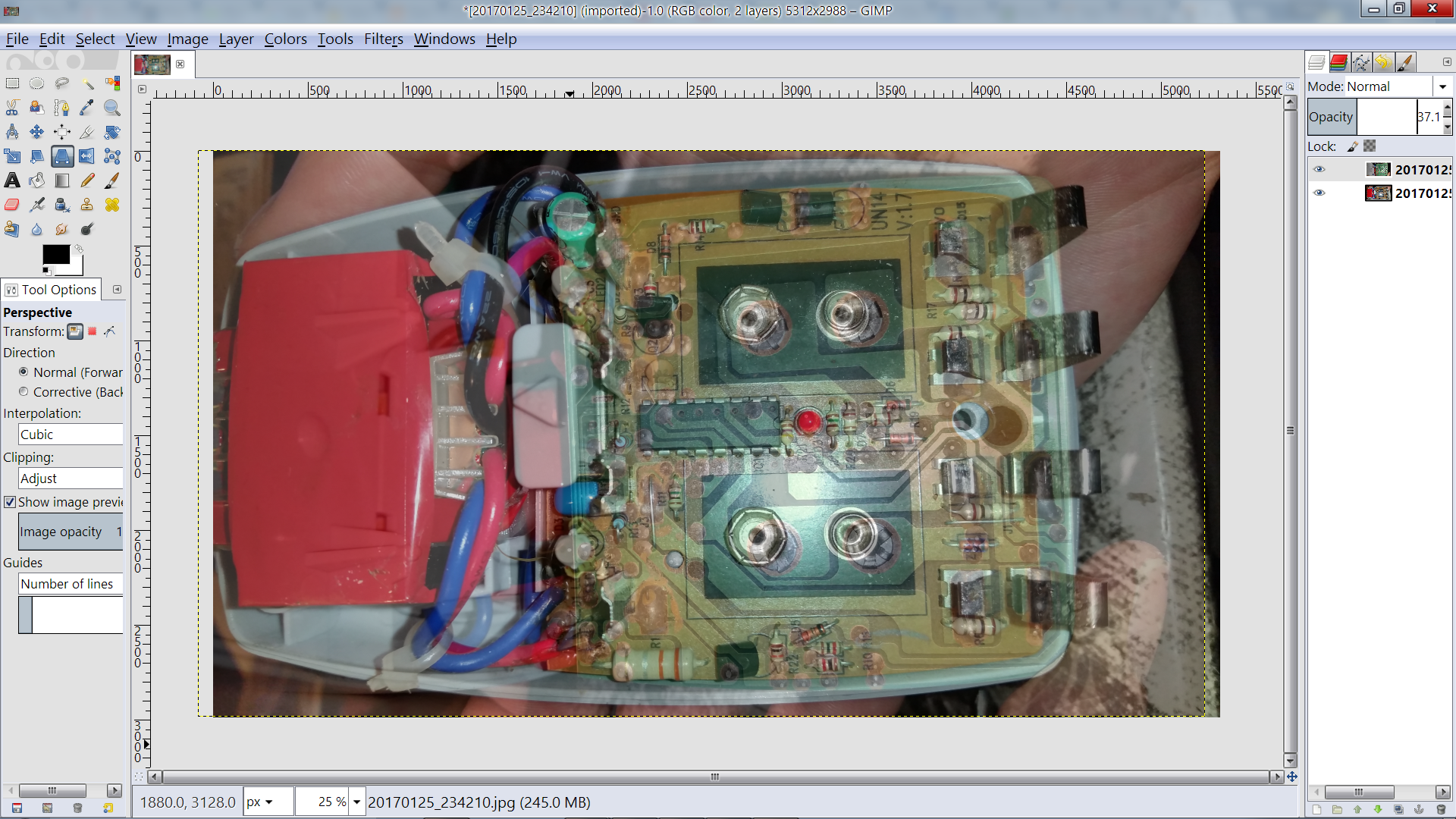This screenshot has height=819, width=1456.
Task: Select the Fuzzy Select magic wand tool
Action: [x=87, y=83]
